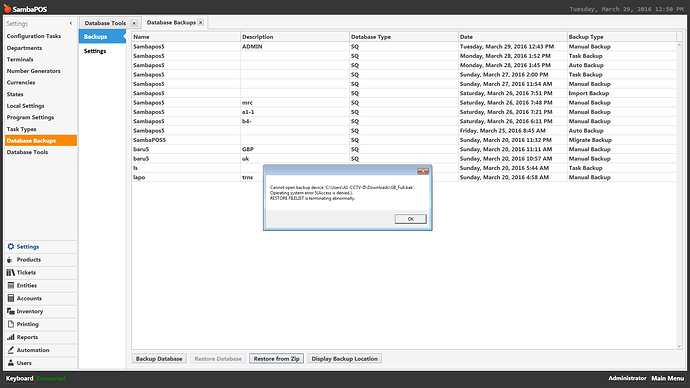The width and height of the screenshot is (690, 388).
Task: Click Sunday, March 20, 2016 5:44 AM date
Action: click(x=504, y=168)
